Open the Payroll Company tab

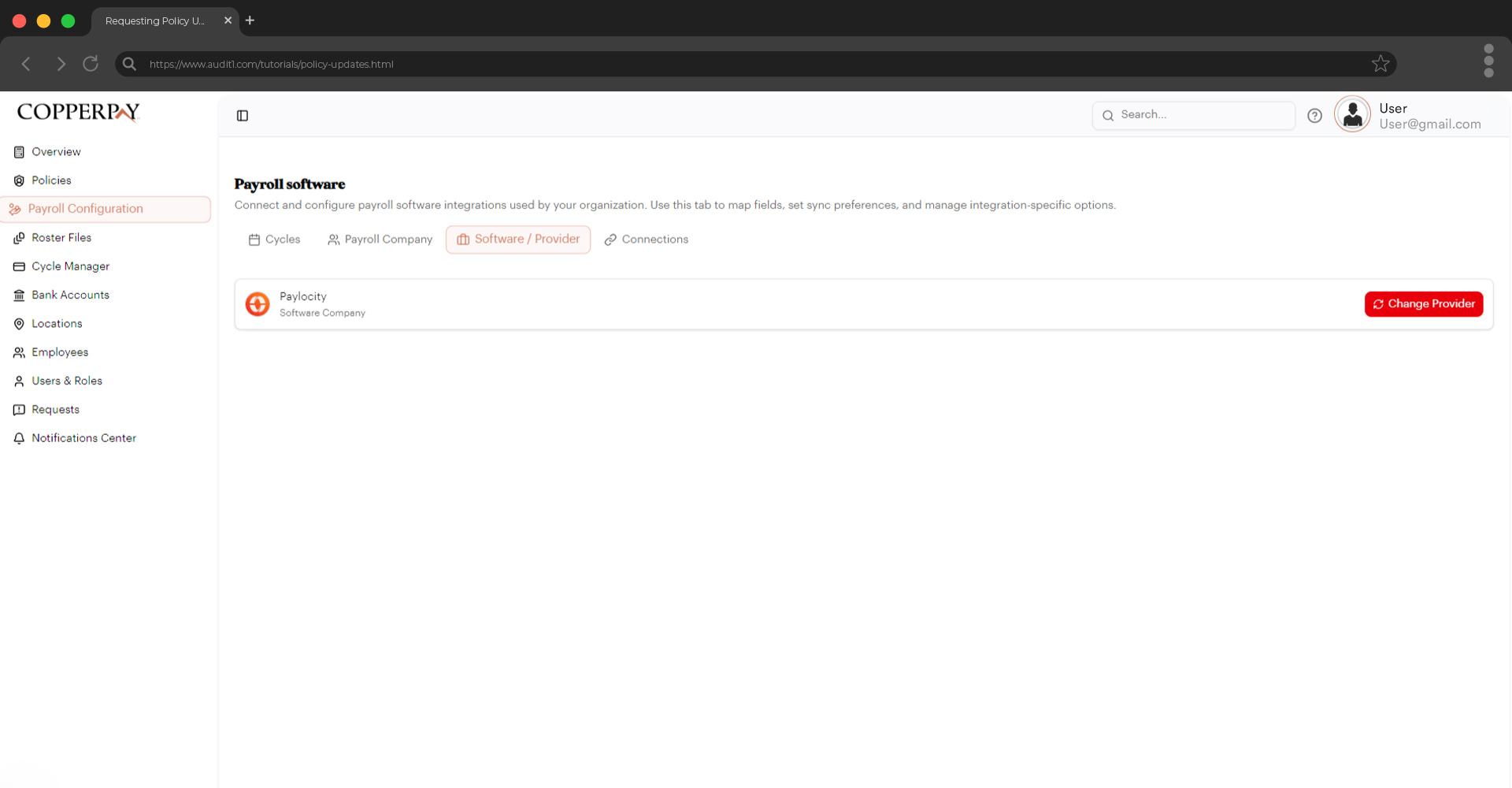[379, 239]
